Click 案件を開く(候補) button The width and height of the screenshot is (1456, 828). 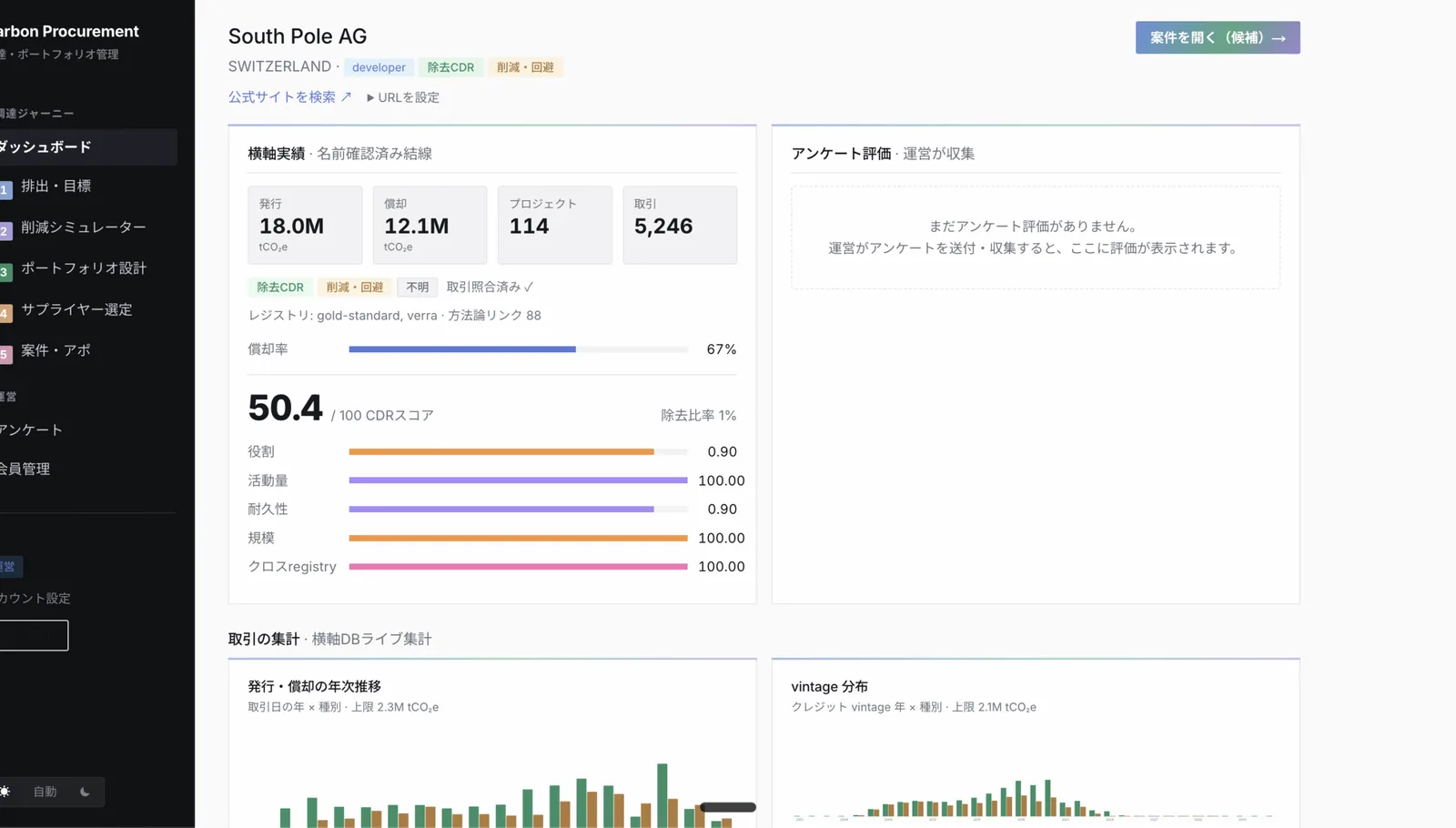tap(1218, 37)
